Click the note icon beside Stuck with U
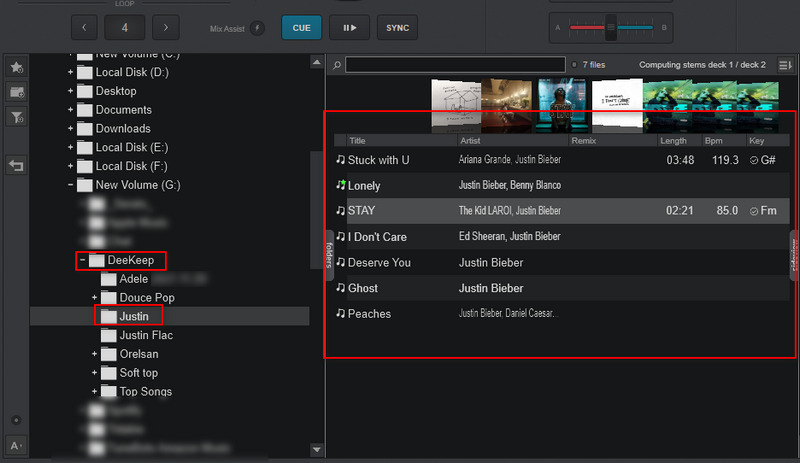The height and width of the screenshot is (463, 800). pyautogui.click(x=340, y=160)
